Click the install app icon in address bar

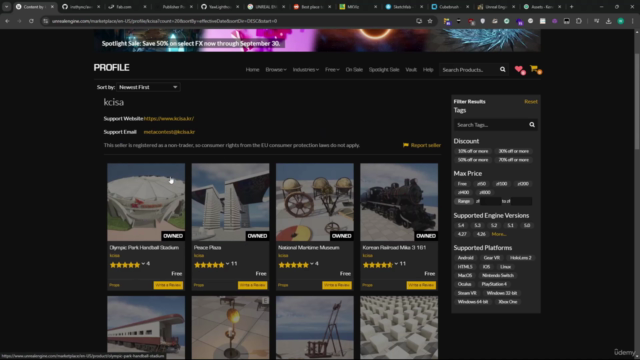coord(419,21)
